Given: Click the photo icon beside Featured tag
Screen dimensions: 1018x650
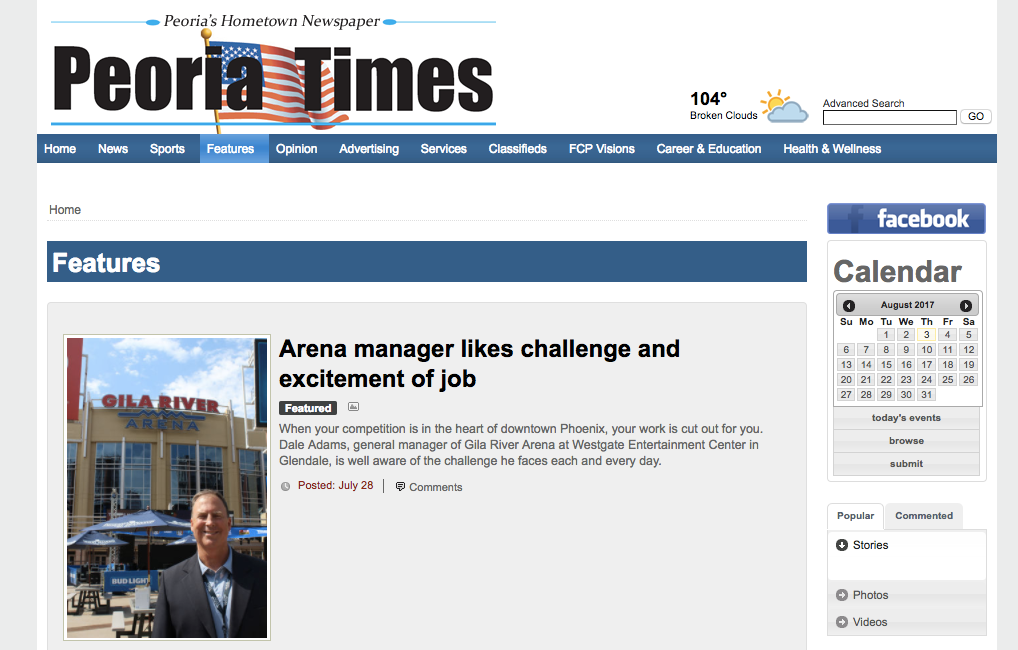Looking at the screenshot, I should pos(353,407).
